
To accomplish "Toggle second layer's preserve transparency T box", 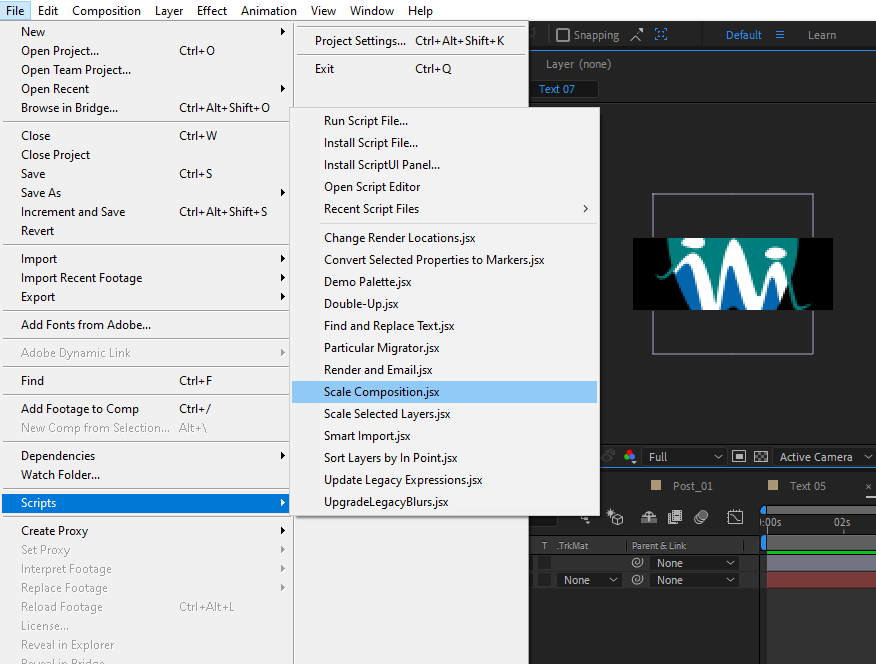I will [544, 580].
